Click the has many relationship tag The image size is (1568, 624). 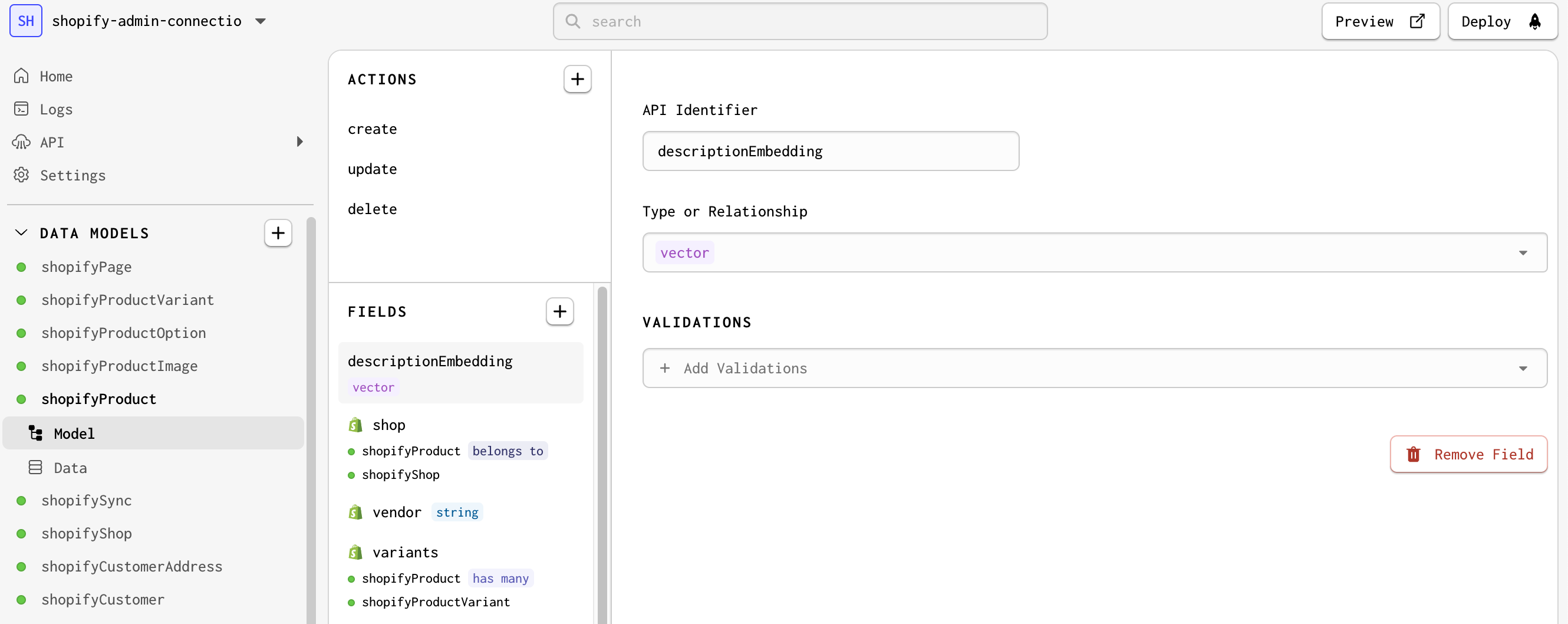[x=500, y=578]
